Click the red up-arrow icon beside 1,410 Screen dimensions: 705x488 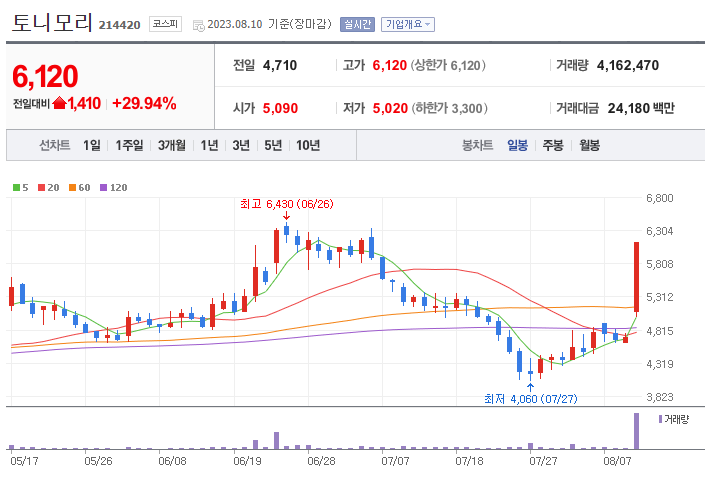pyautogui.click(x=59, y=103)
